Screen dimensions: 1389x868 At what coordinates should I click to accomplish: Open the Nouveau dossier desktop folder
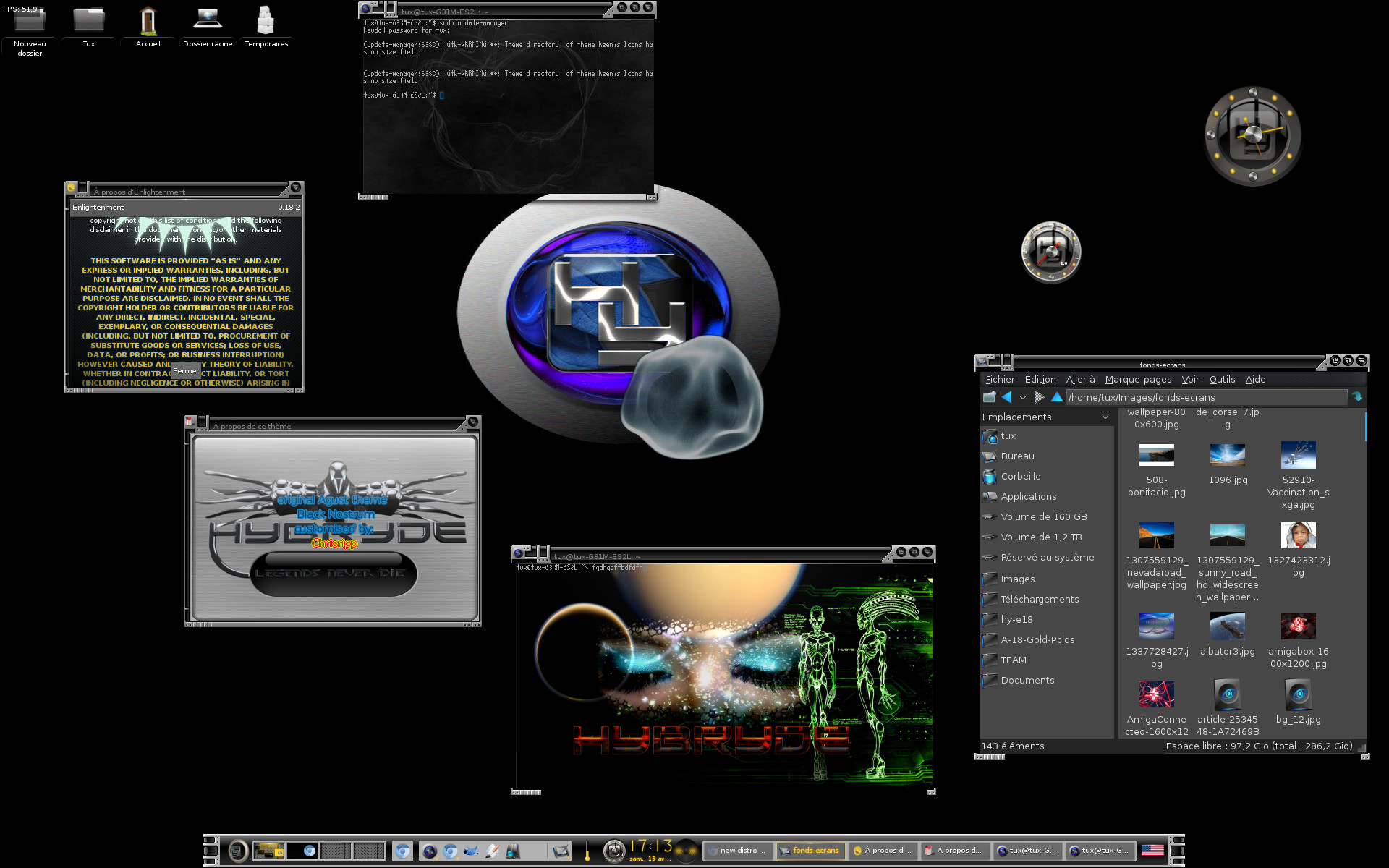(30, 30)
